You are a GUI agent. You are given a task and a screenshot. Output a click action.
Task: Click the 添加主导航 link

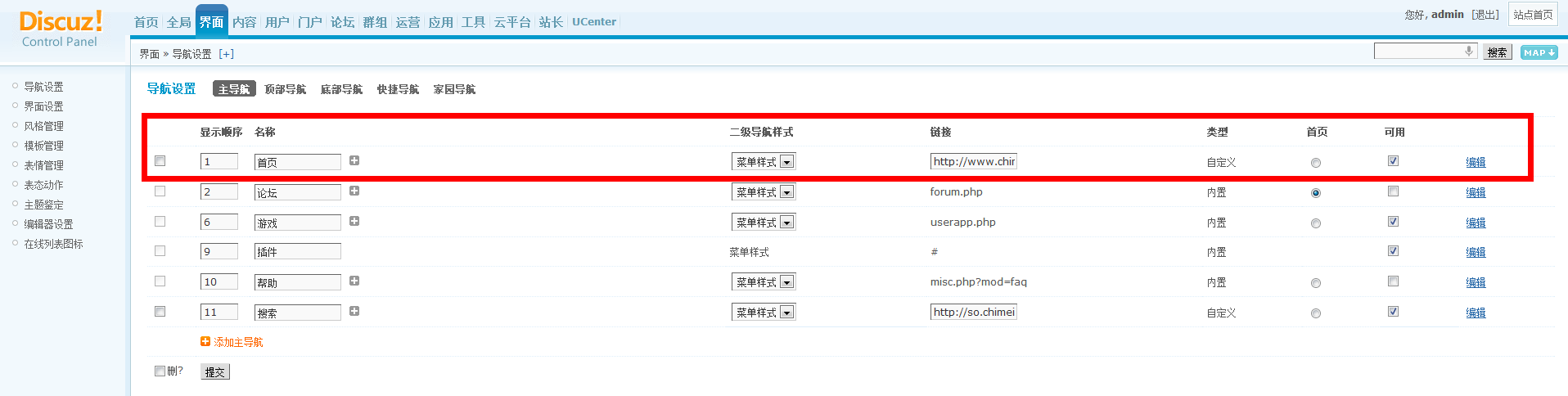pyautogui.click(x=238, y=342)
